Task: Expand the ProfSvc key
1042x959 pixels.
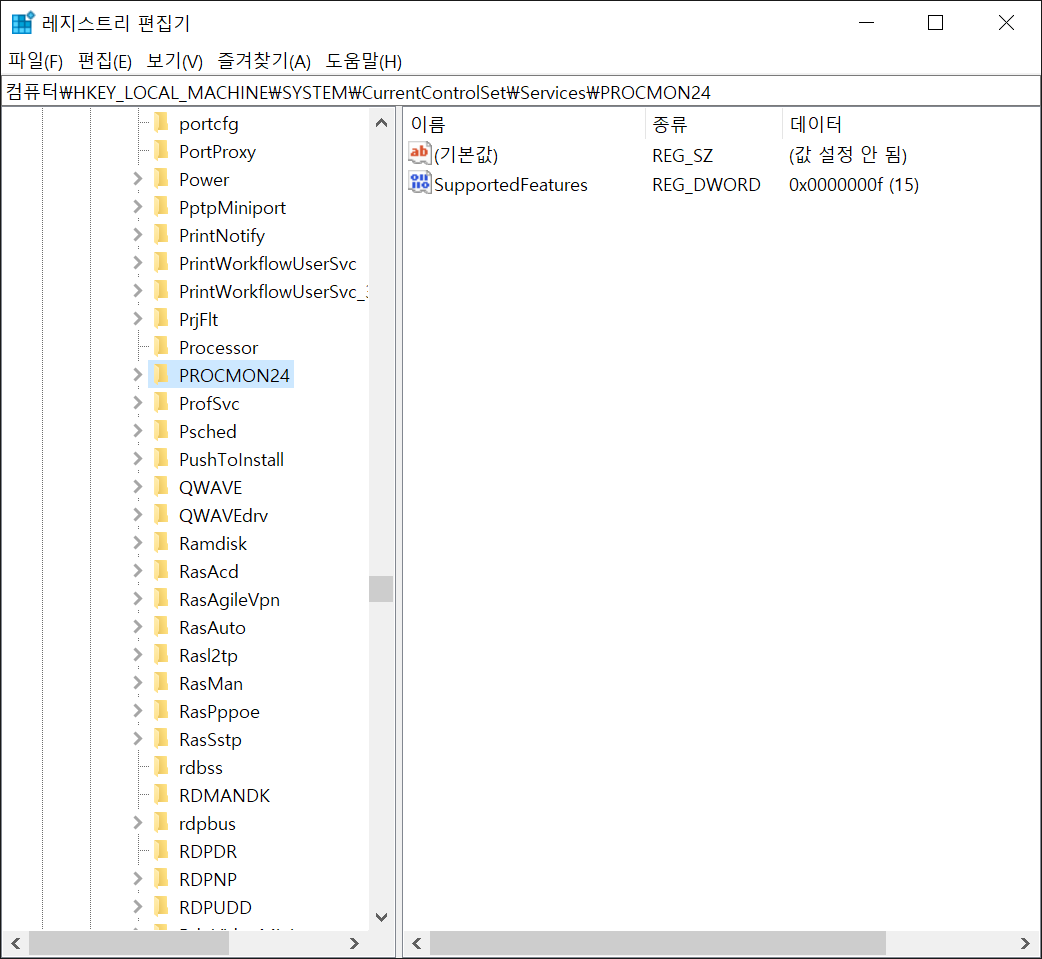Action: [138, 403]
